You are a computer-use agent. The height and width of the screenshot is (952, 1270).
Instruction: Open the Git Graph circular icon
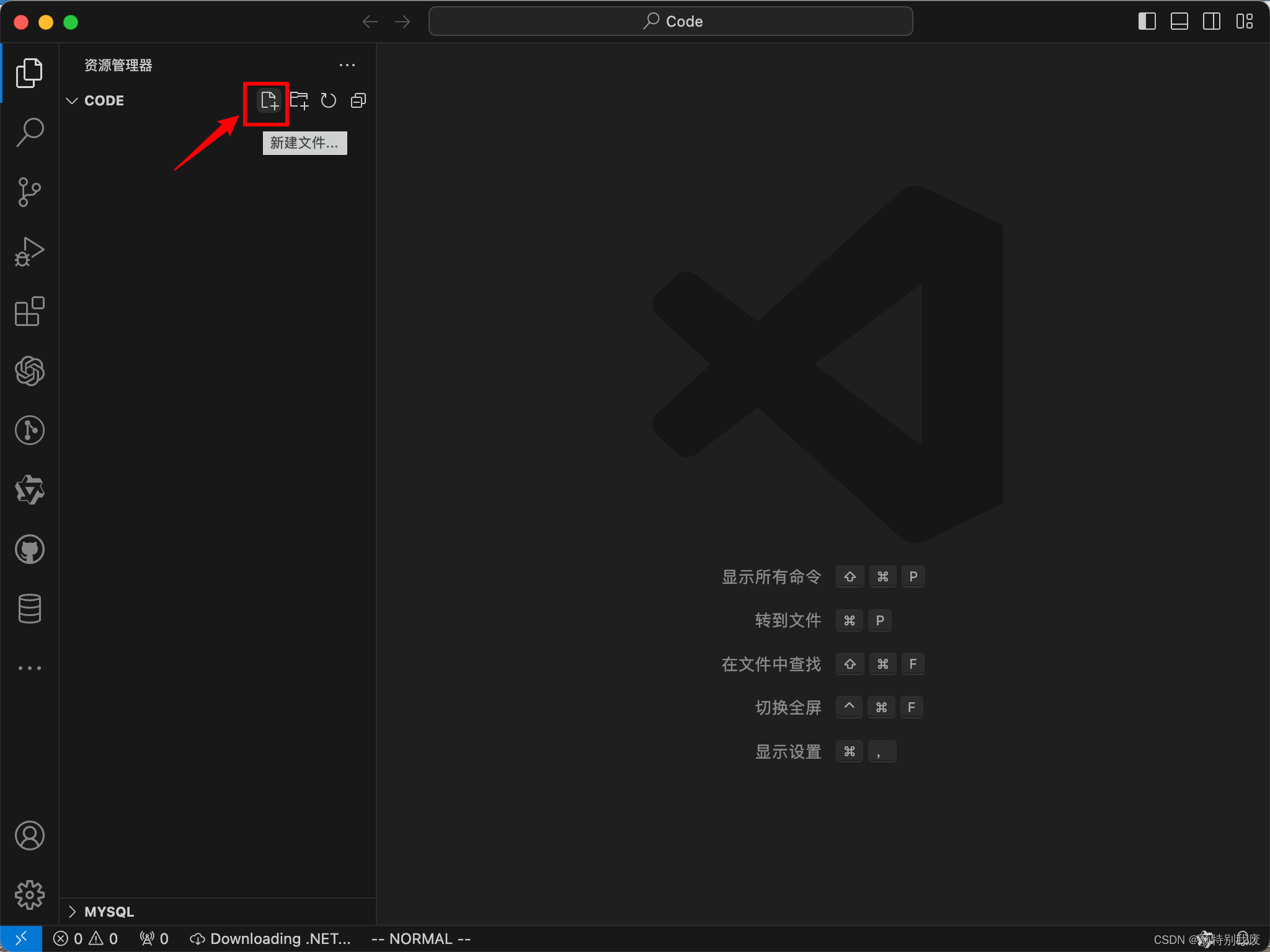[x=29, y=430]
